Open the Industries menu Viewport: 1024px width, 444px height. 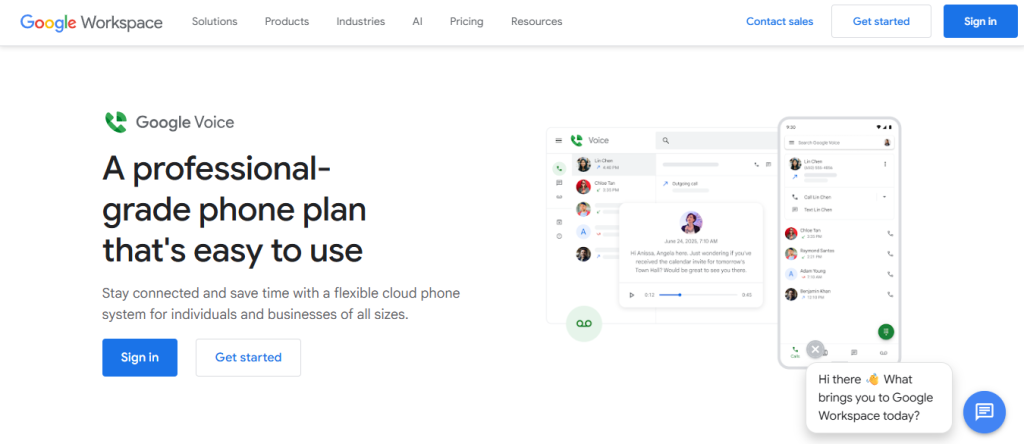[360, 22]
